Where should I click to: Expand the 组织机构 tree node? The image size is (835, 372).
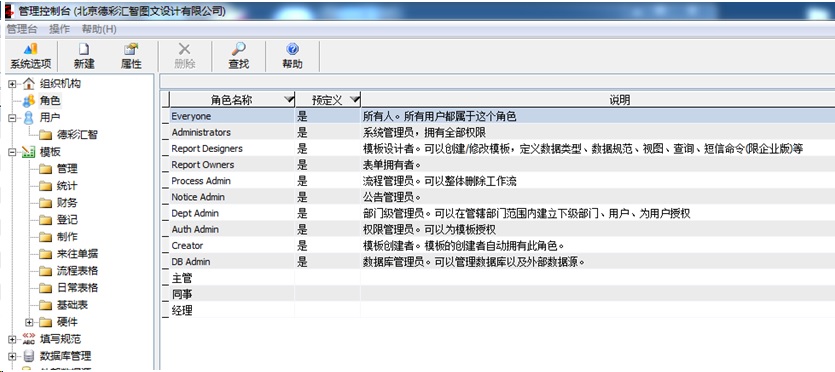click(12, 84)
